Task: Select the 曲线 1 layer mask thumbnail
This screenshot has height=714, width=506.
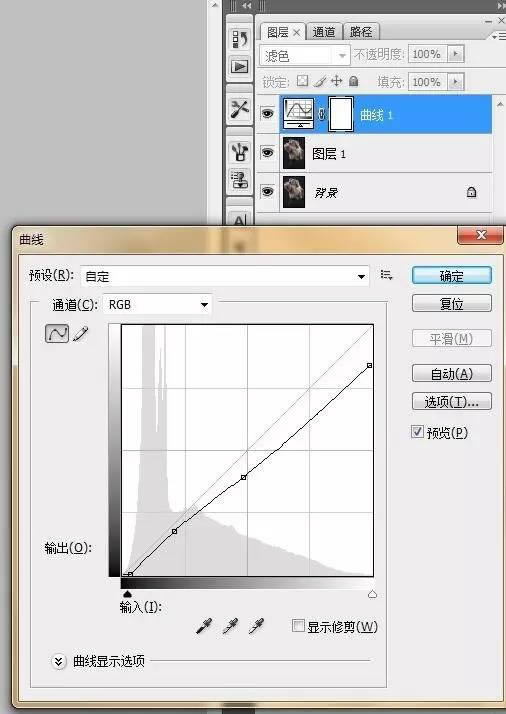Action: point(341,114)
